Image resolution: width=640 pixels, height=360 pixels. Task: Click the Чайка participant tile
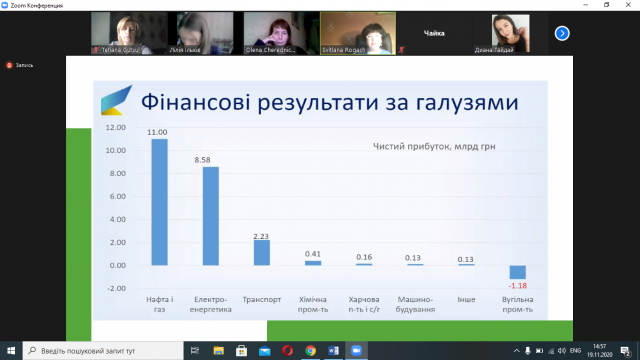(x=434, y=33)
